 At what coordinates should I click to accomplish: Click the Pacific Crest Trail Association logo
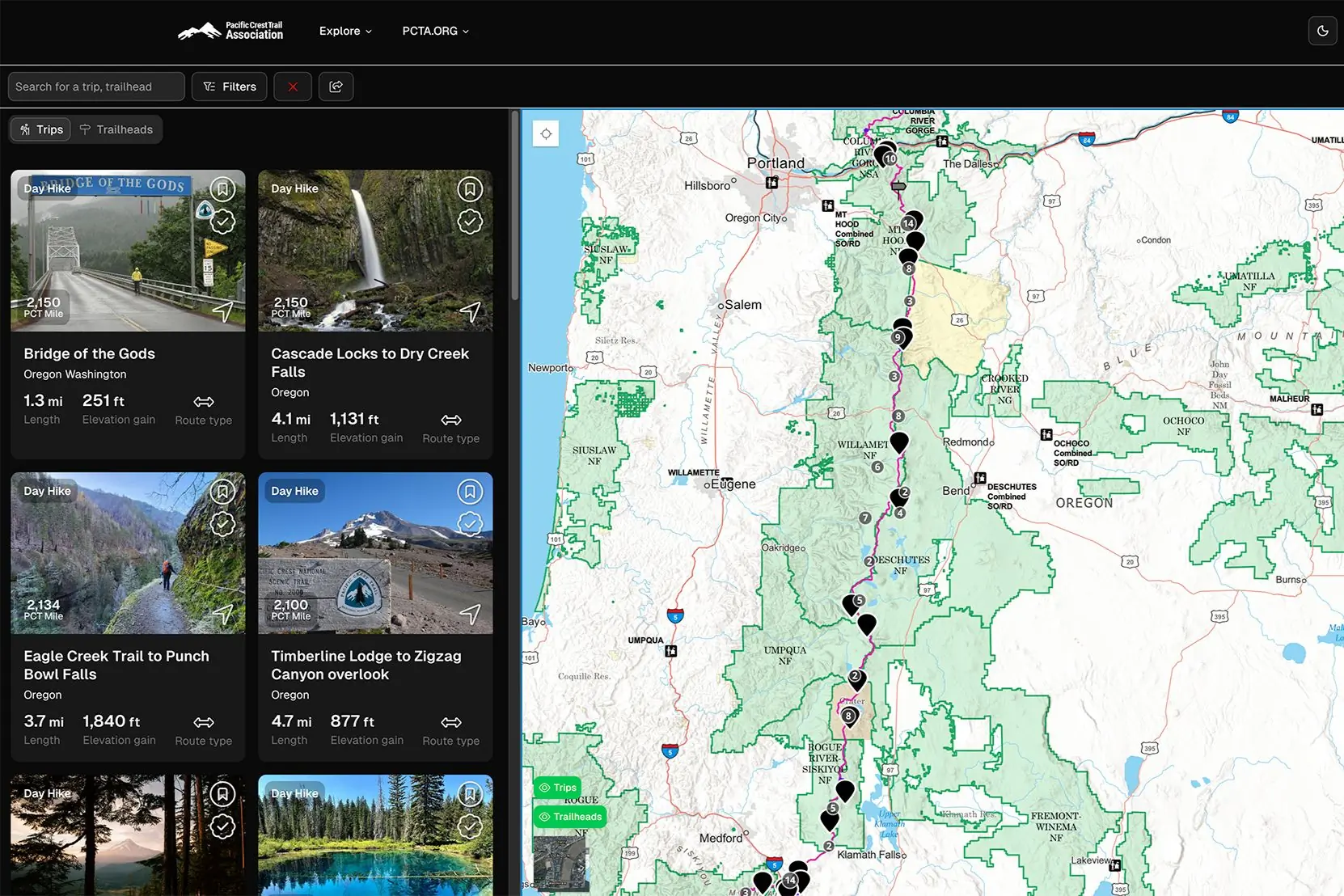[230, 31]
